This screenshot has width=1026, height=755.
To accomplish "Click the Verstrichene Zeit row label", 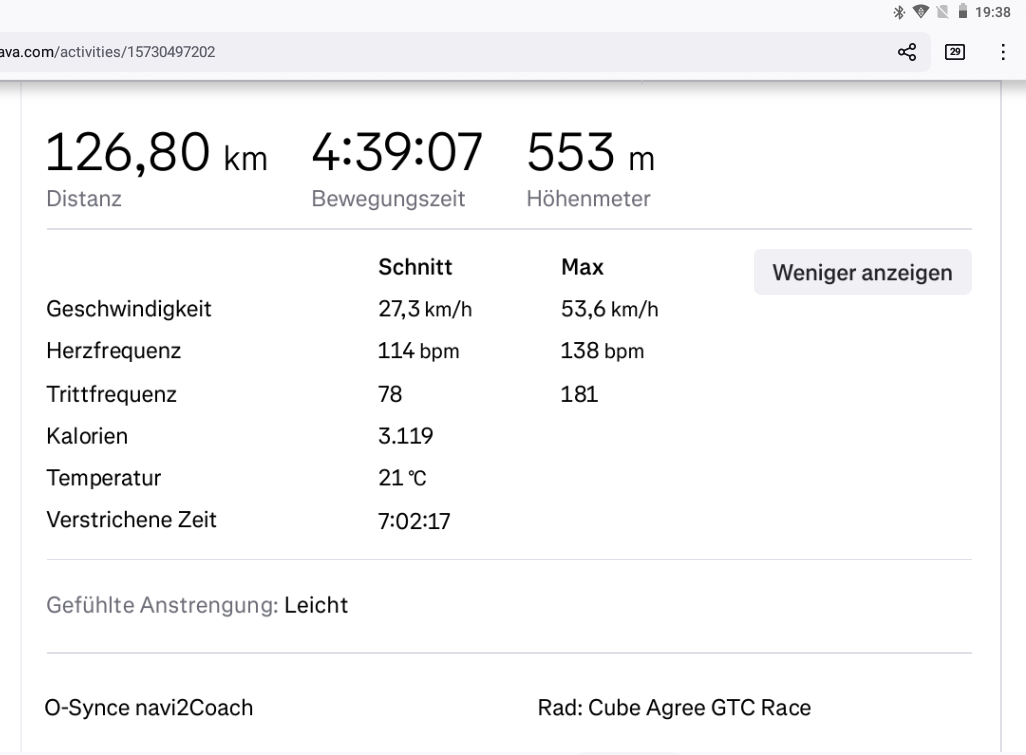I will (132, 520).
